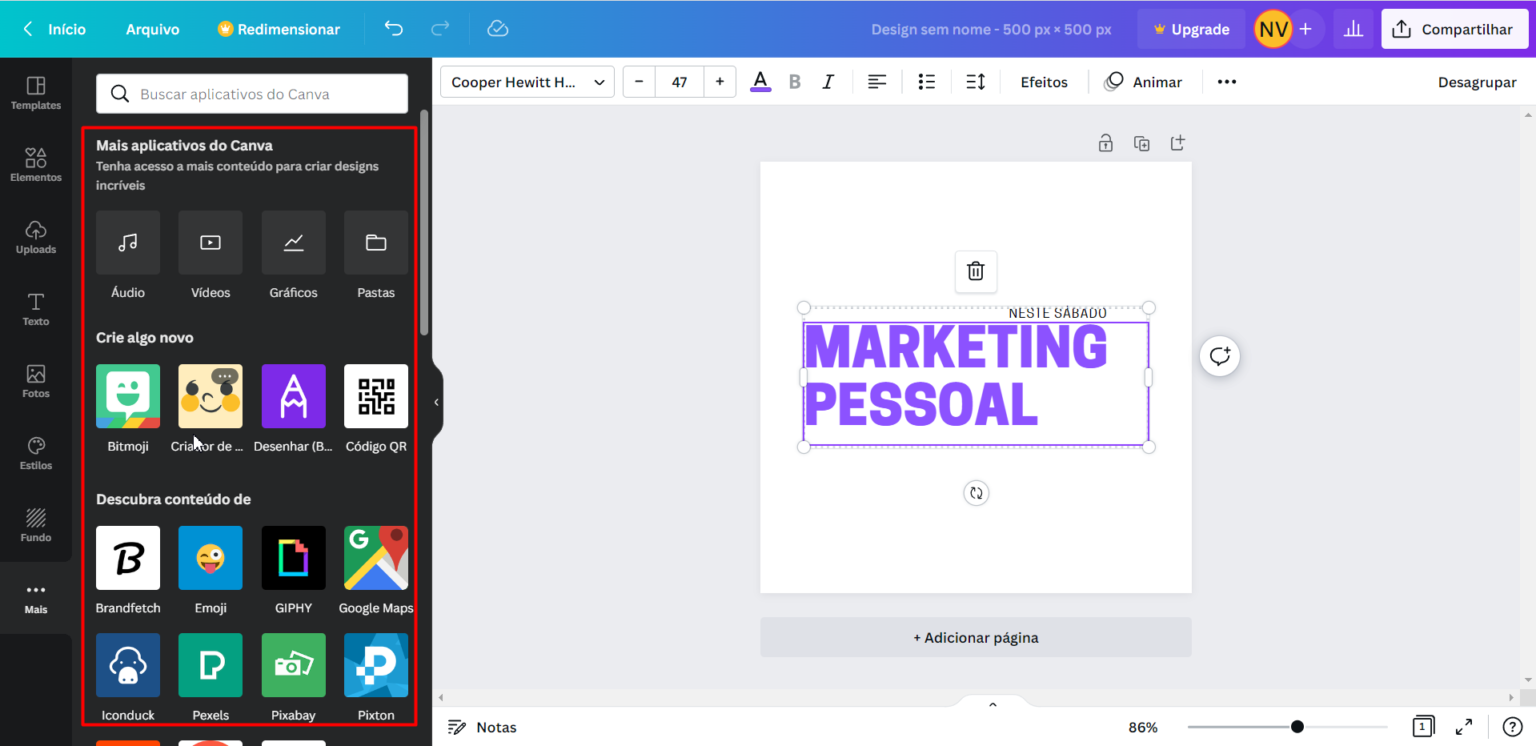
Task: Click Adicionar página button
Action: coord(976,637)
